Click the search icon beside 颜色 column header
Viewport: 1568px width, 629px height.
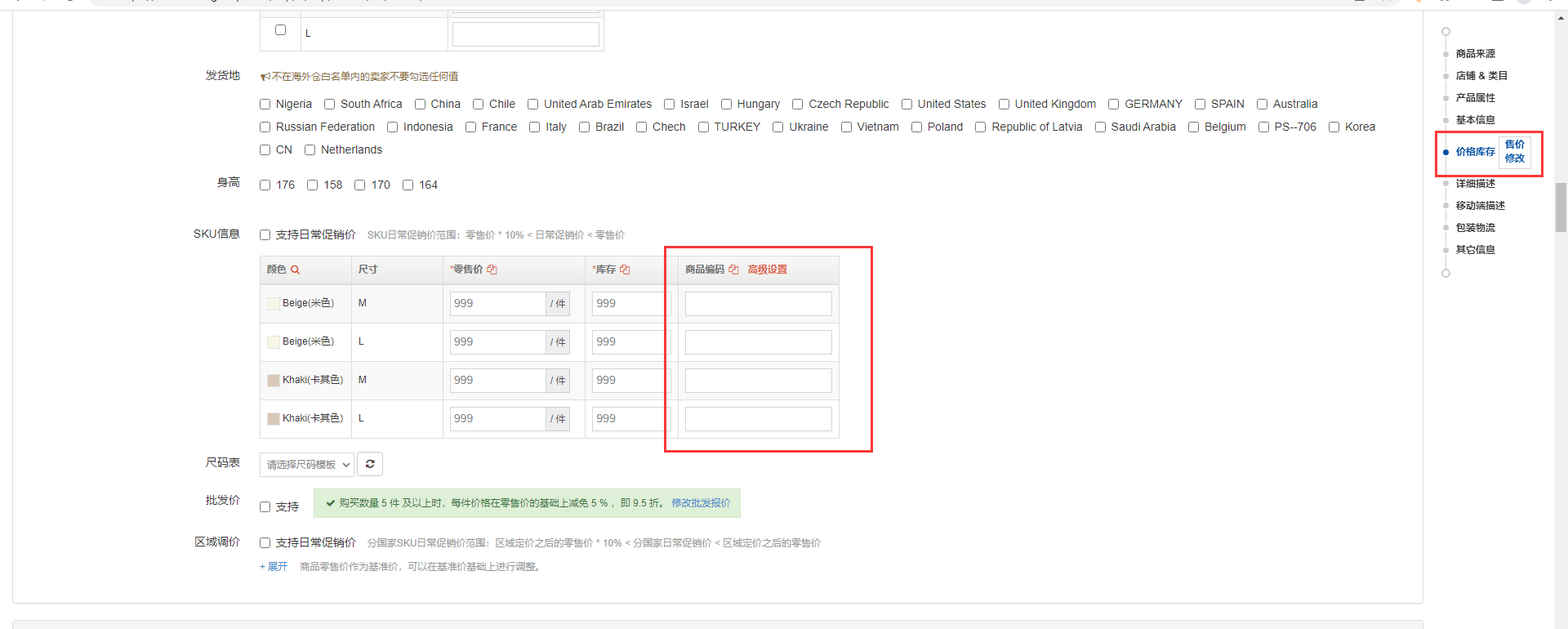(x=296, y=270)
